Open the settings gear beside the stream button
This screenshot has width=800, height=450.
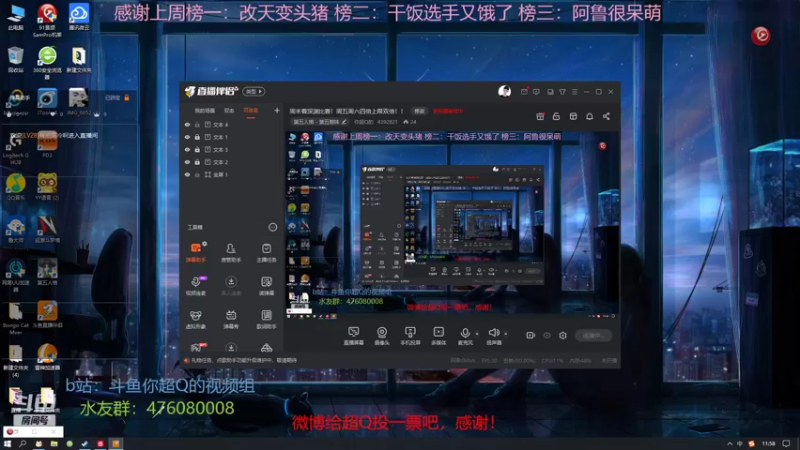click(563, 335)
